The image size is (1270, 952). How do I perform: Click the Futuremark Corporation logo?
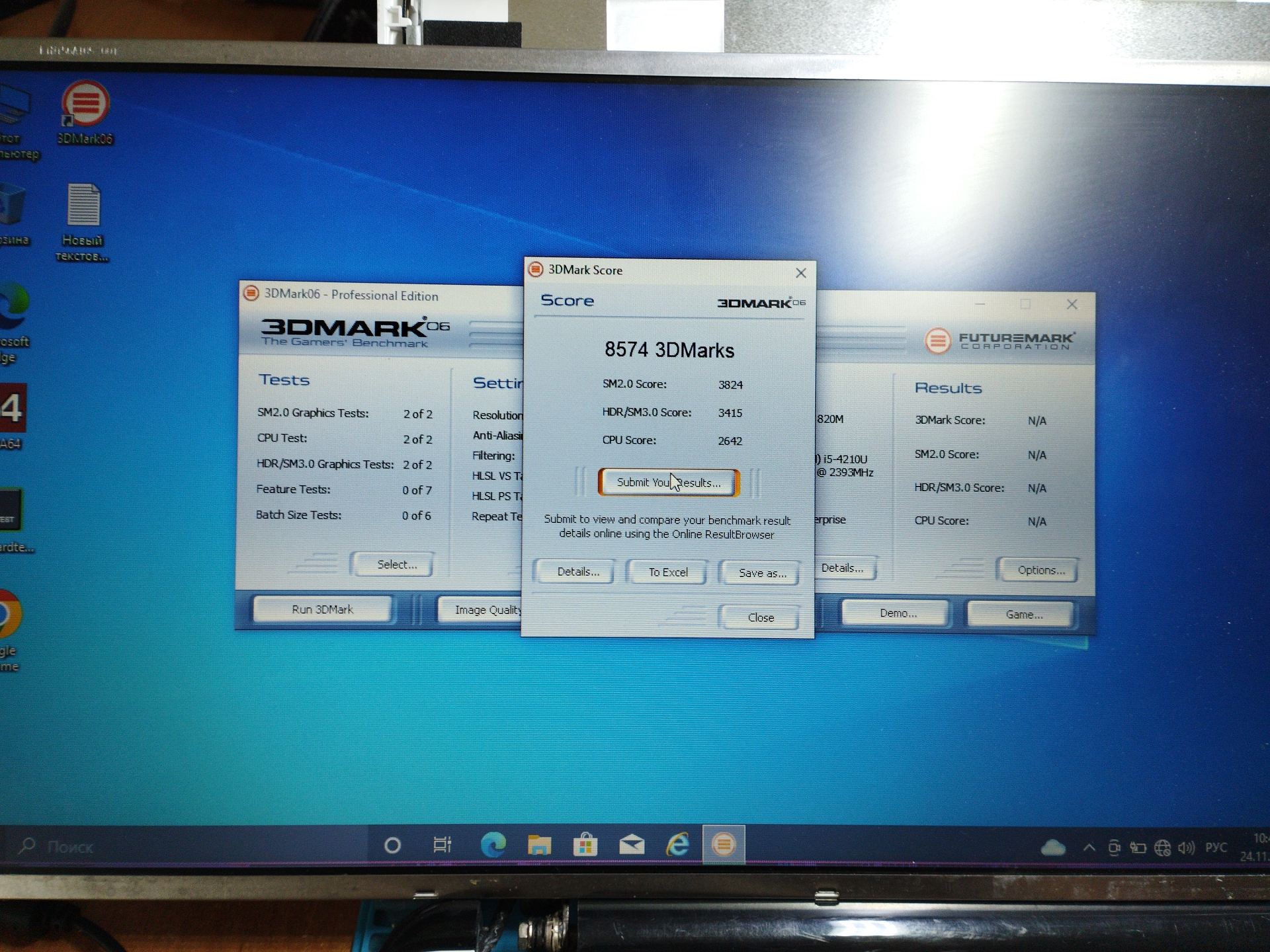(x=1000, y=341)
